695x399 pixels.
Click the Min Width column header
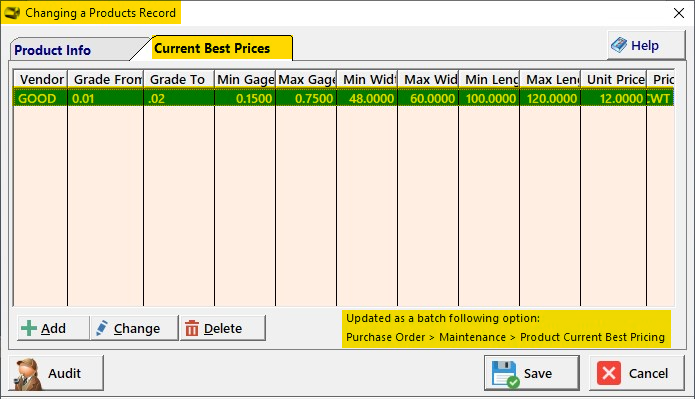click(367, 79)
